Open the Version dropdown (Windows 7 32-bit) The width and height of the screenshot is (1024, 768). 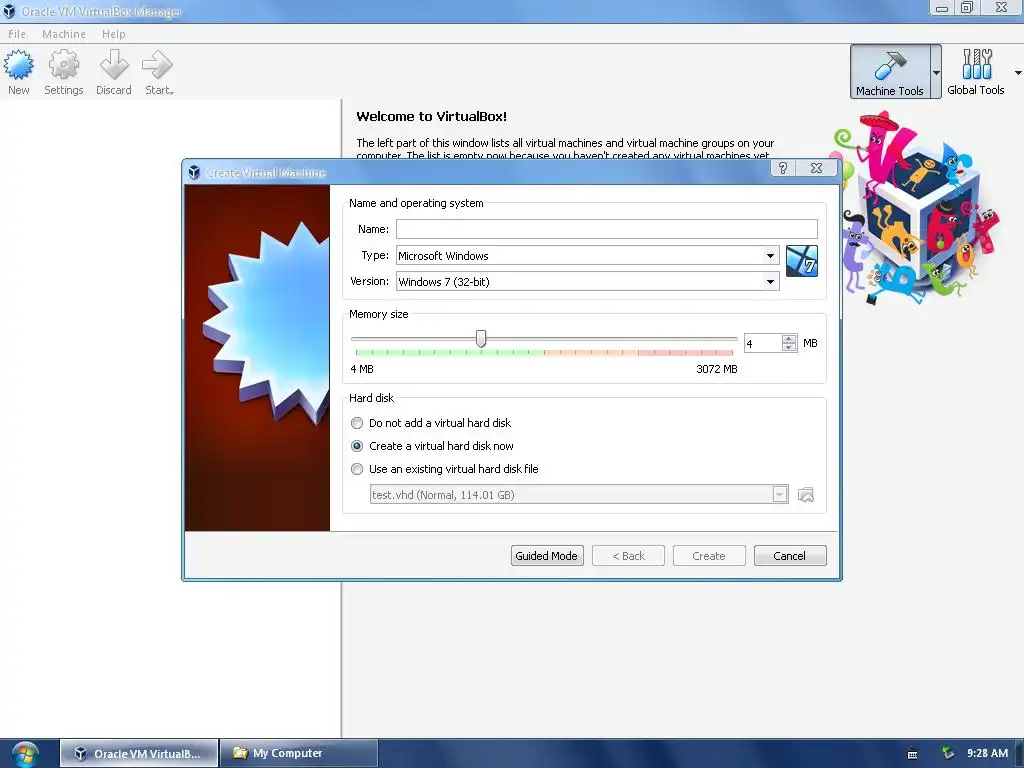pos(587,281)
